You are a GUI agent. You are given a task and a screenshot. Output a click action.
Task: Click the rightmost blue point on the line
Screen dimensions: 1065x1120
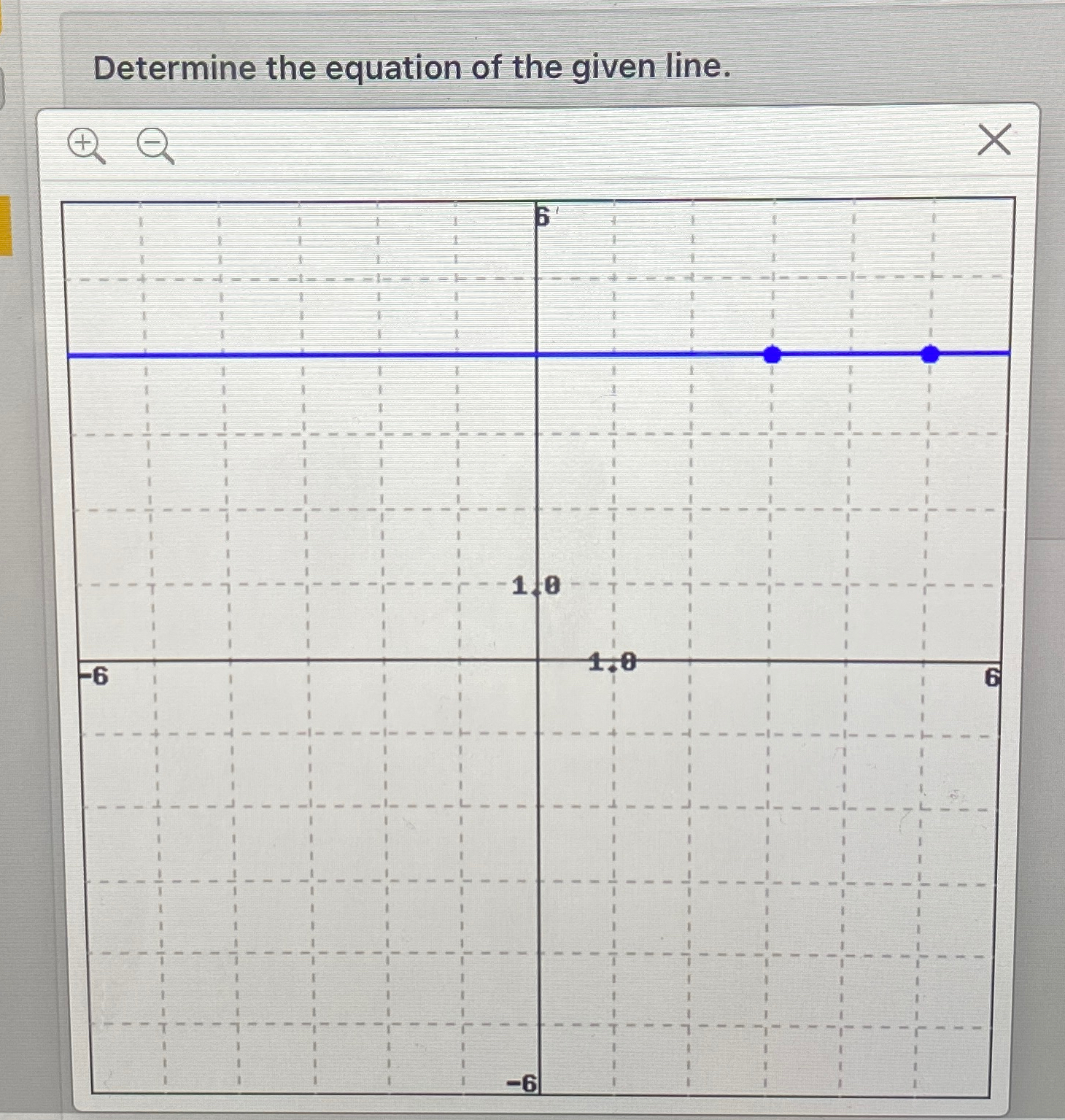(x=929, y=355)
